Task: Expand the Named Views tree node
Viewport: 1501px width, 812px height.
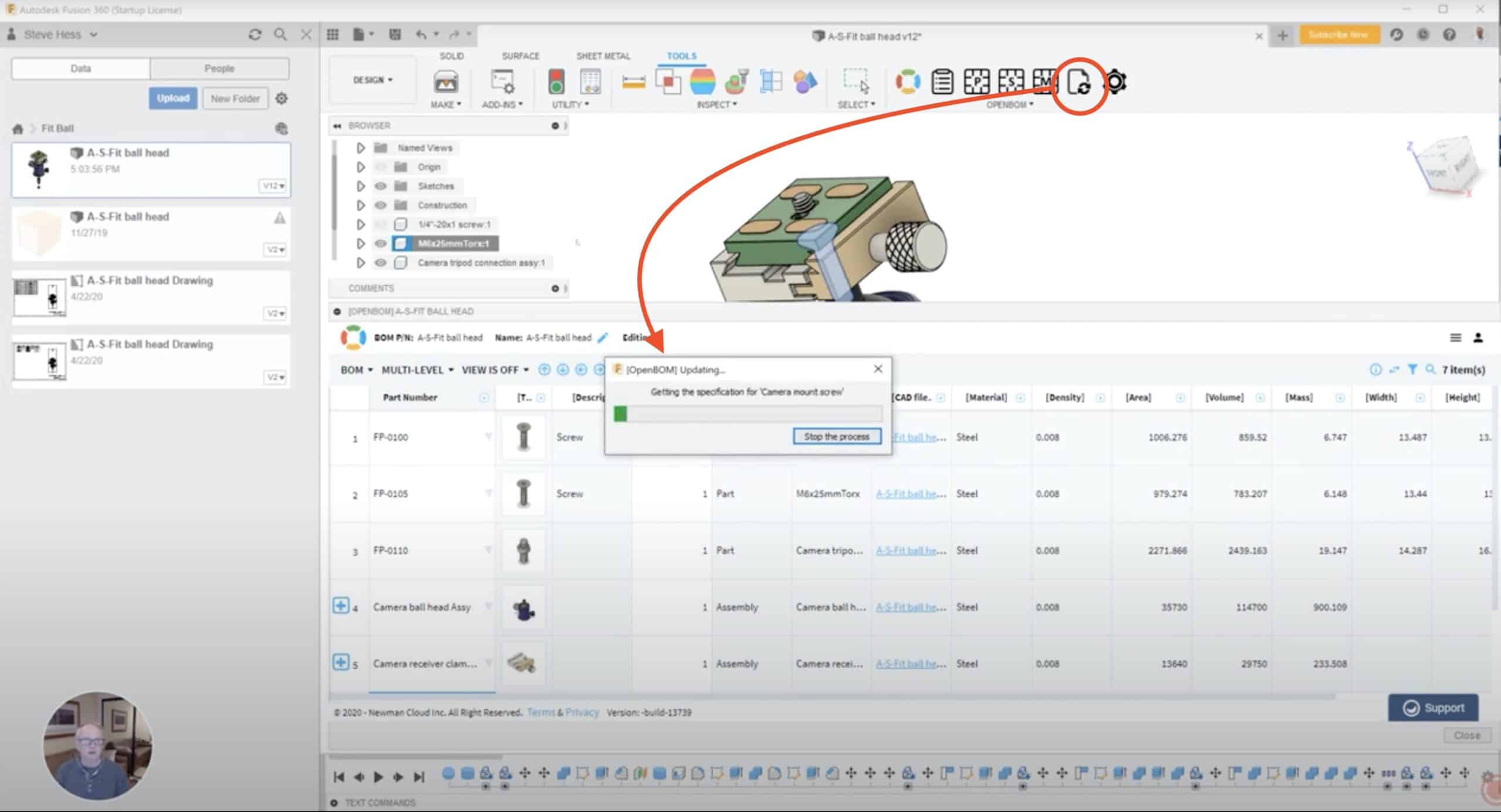Action: [361, 148]
